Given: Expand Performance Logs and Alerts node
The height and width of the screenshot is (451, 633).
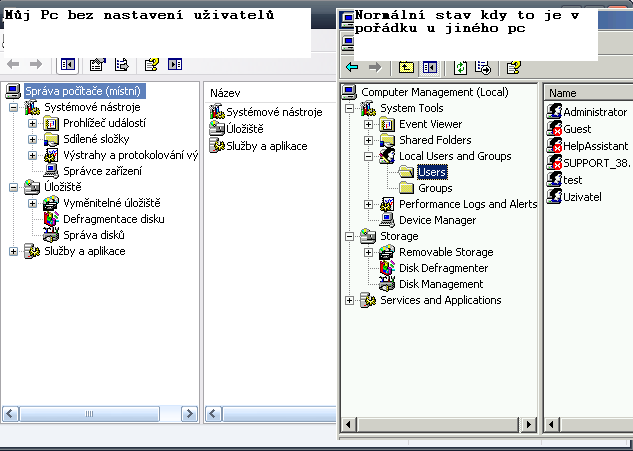Looking at the screenshot, I should coord(368,204).
